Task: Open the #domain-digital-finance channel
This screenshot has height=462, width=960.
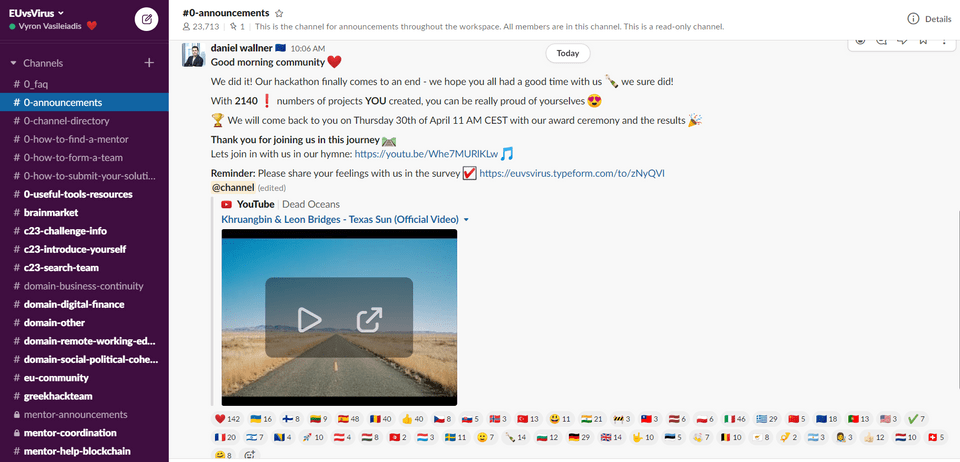Action: click(x=84, y=304)
